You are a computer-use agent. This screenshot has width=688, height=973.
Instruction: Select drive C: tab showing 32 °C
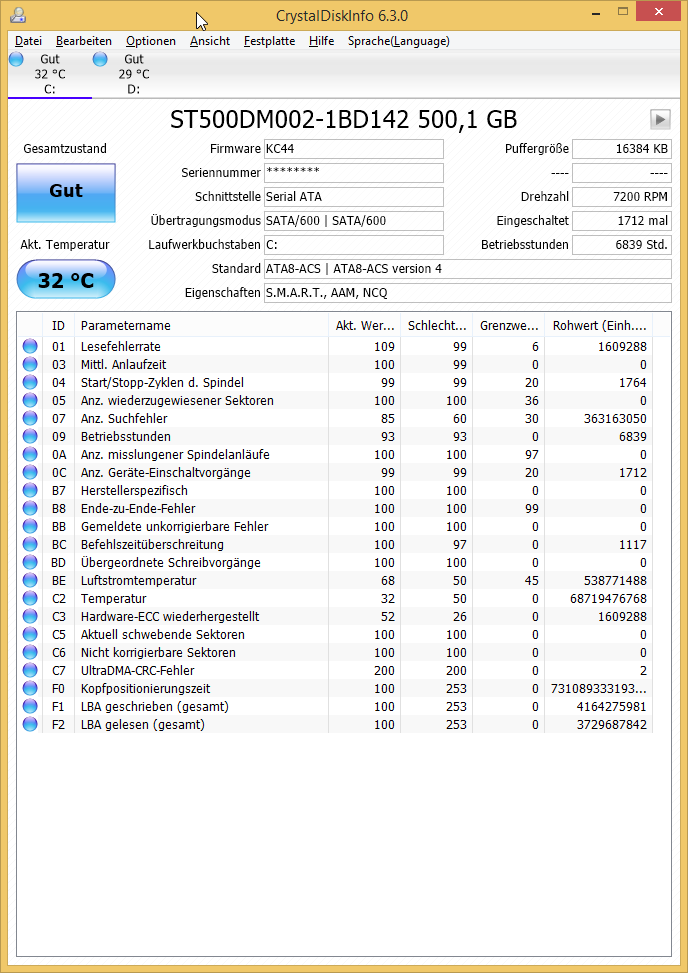click(x=50, y=74)
